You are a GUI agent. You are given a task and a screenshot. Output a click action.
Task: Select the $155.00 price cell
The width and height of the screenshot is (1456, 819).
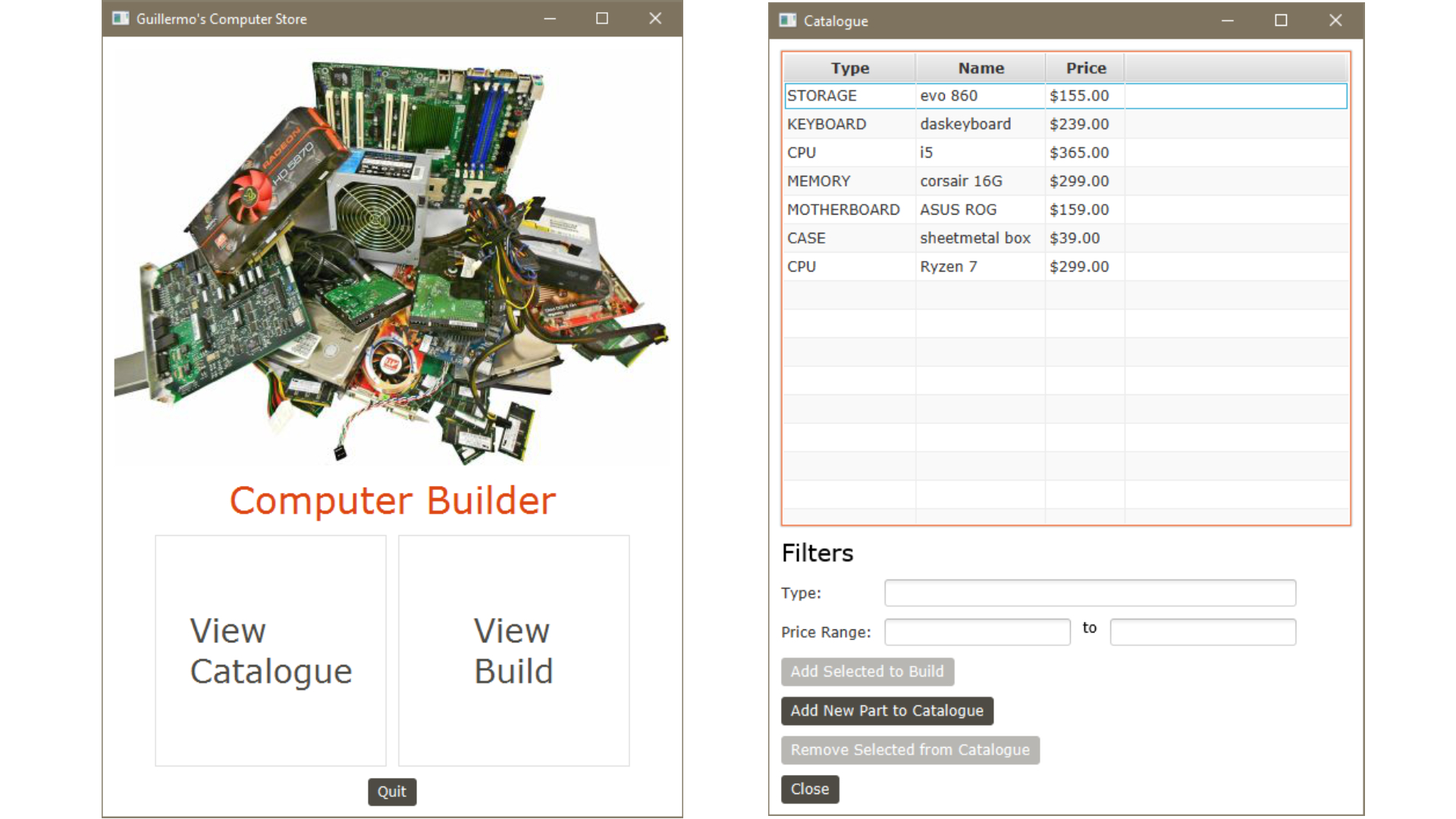(1085, 96)
